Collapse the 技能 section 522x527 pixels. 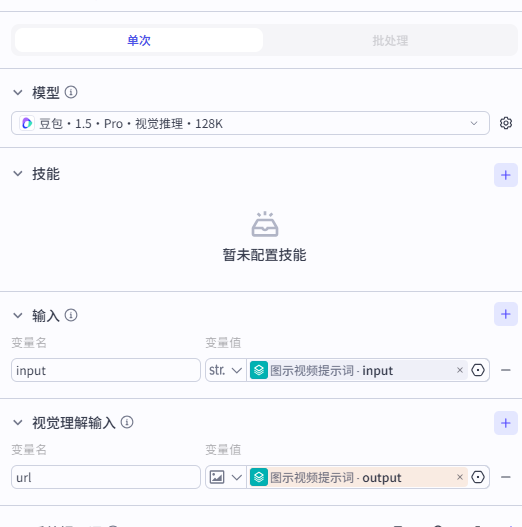17,174
